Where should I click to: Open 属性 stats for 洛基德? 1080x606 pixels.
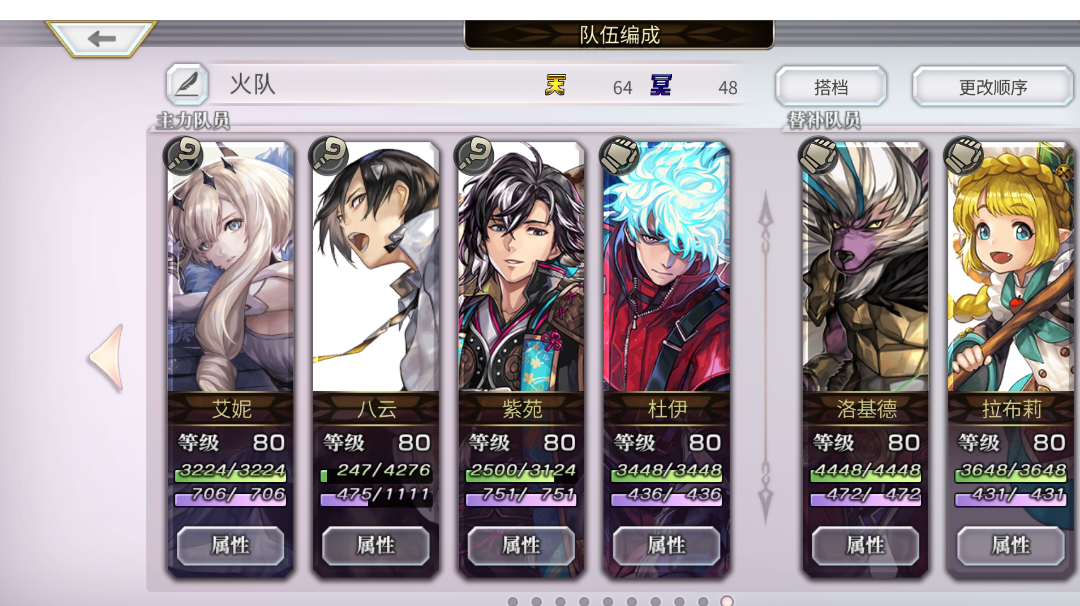click(x=865, y=545)
